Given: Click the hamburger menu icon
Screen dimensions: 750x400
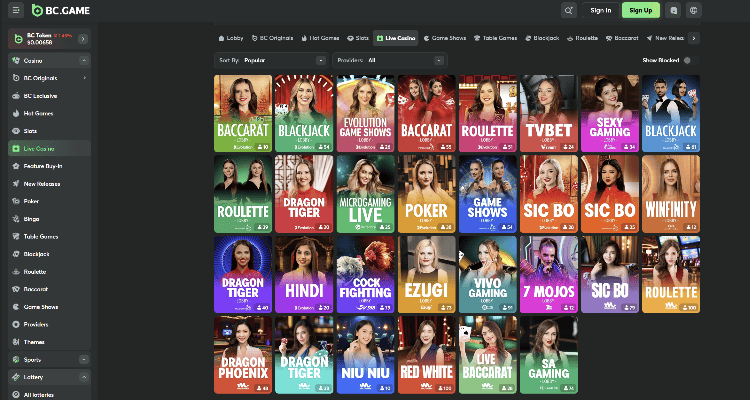Looking at the screenshot, I should (x=16, y=10).
